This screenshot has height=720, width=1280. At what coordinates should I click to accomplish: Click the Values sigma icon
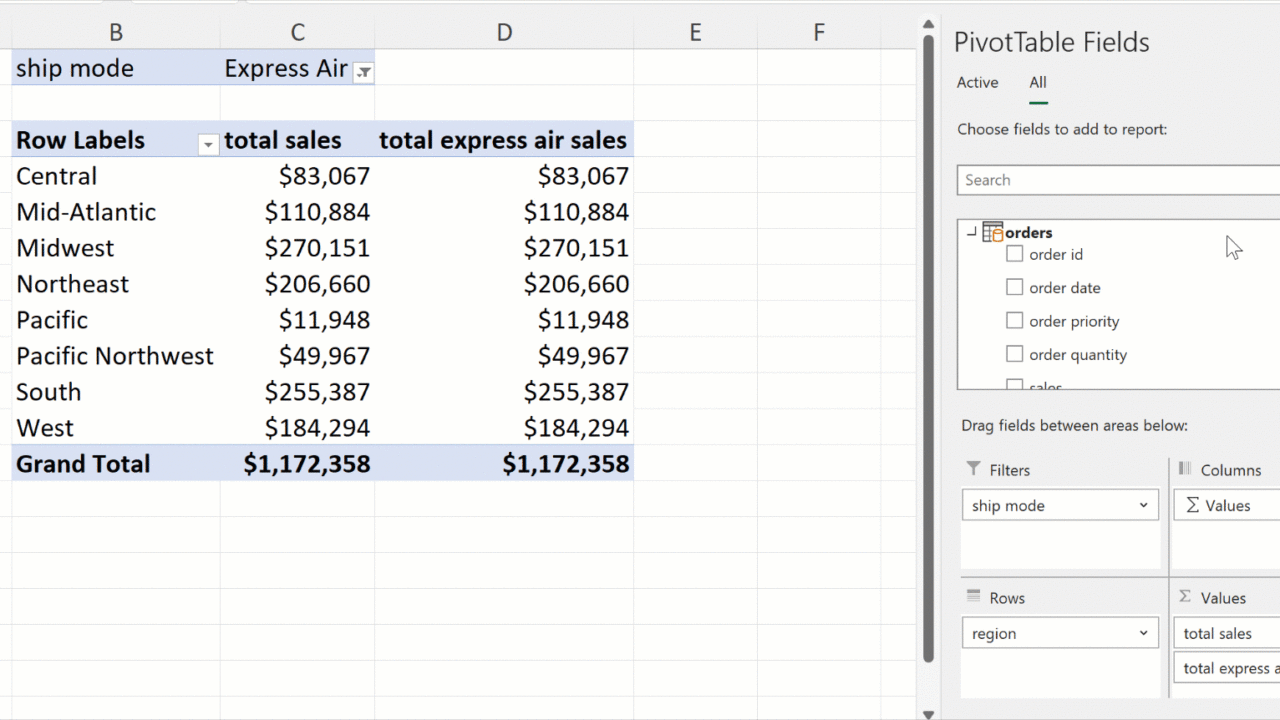[1185, 597]
